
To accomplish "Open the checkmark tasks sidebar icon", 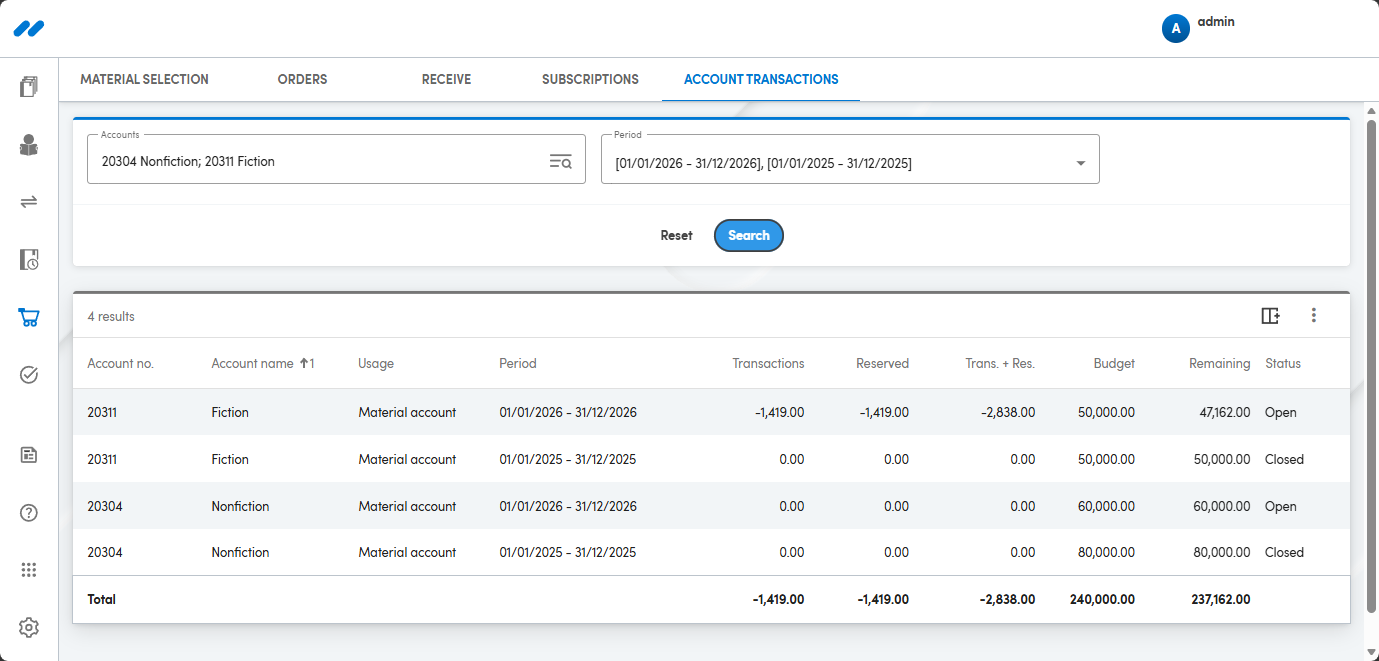I will click(x=29, y=375).
